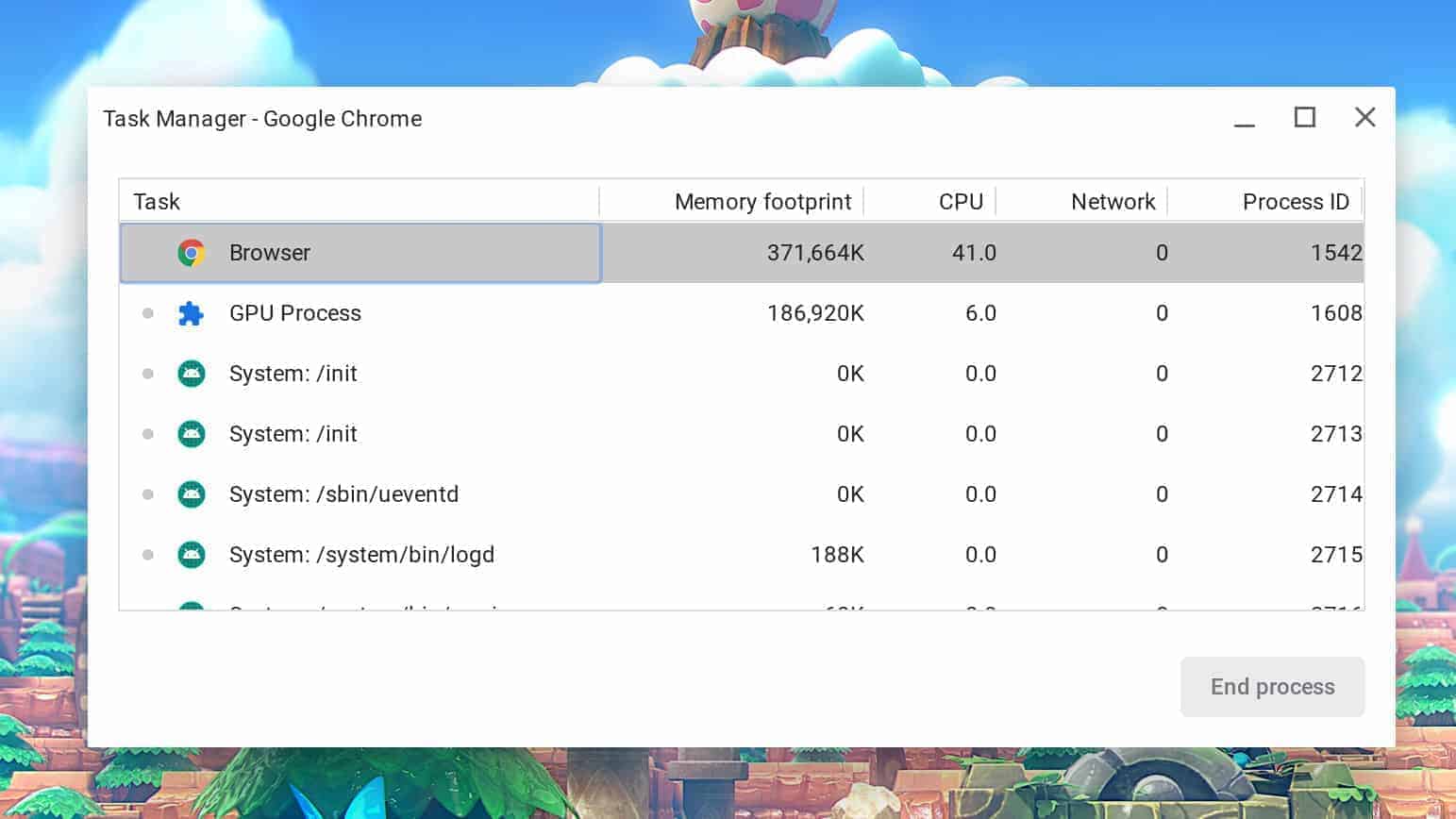This screenshot has width=1456, height=819.
Task: Click the Android icon in the process 2712 row
Action: [x=192, y=374]
